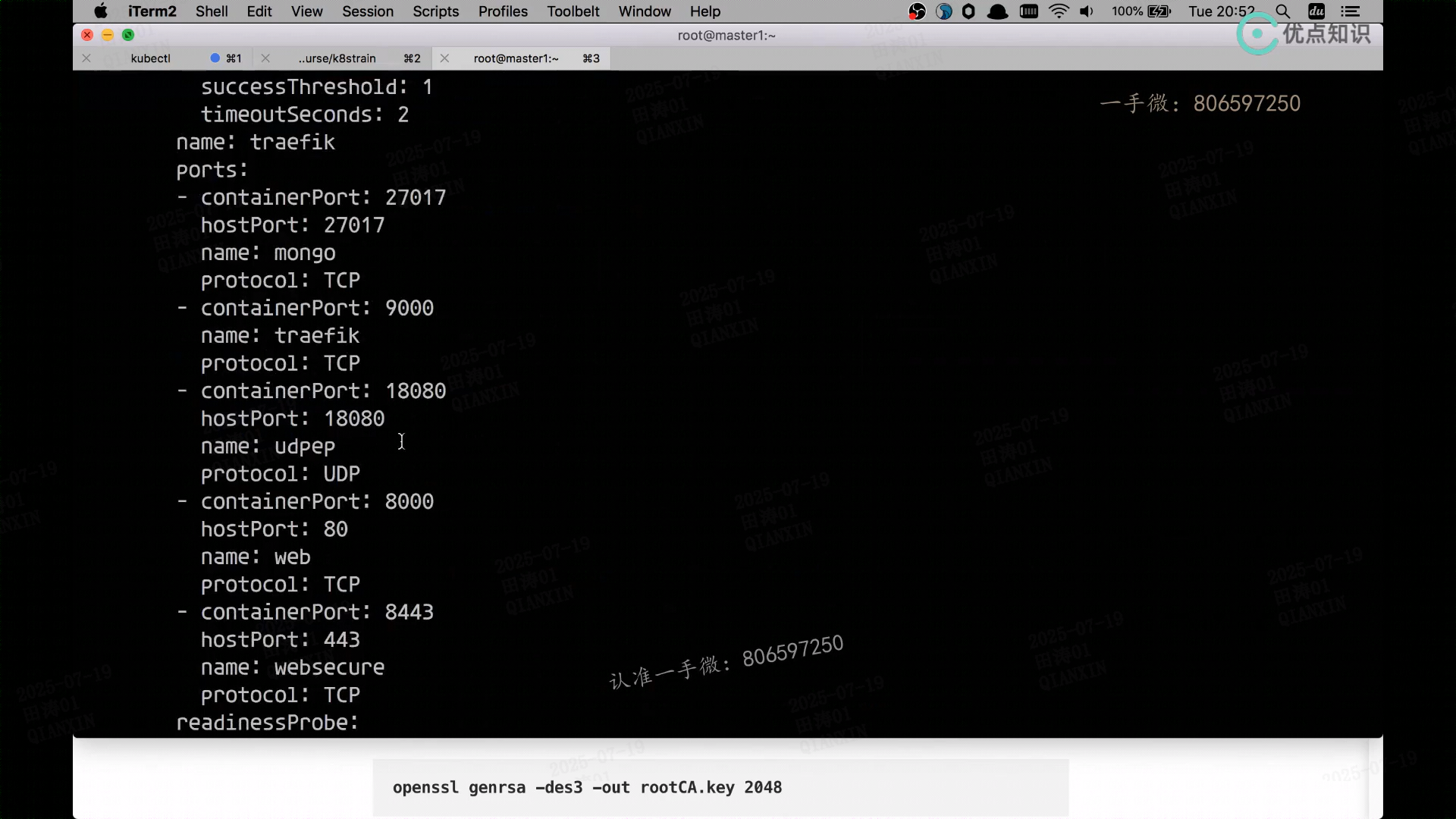Open the Session menu

(368, 11)
